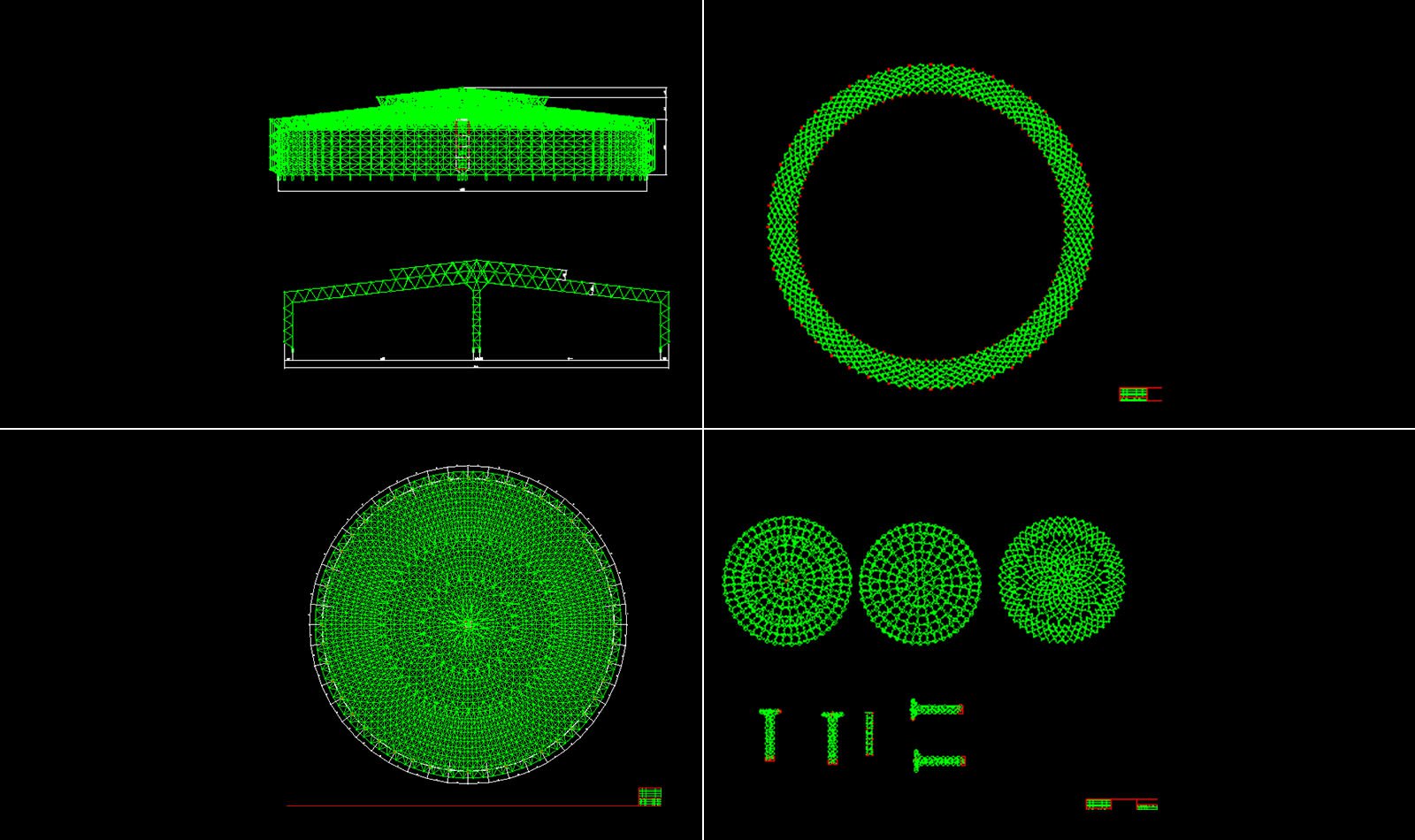
Task: Click the upper horizontal column detail
Action: point(937,708)
